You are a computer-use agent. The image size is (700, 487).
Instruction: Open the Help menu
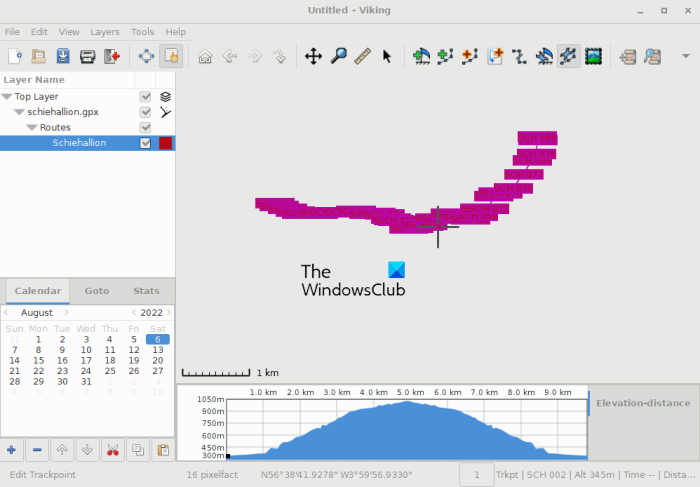(175, 32)
